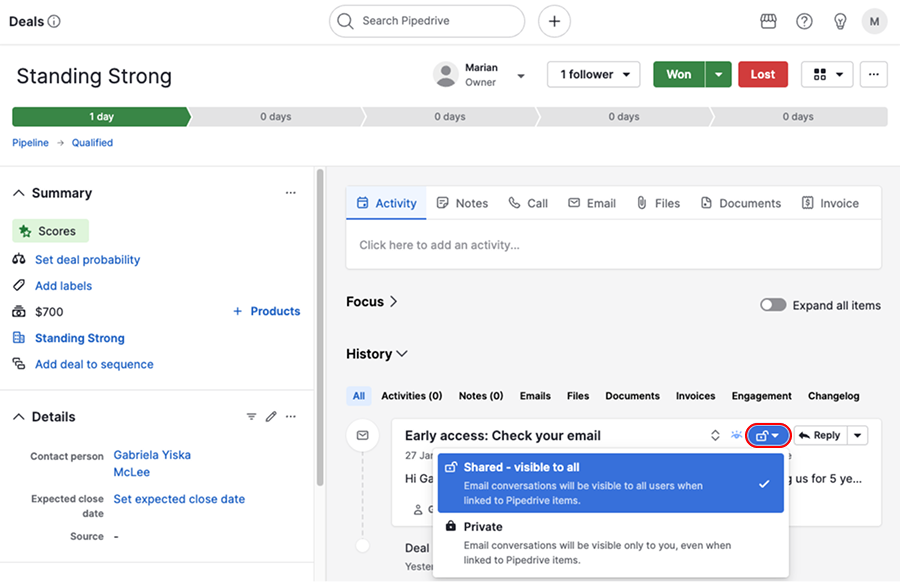Collapse the History section

[377, 354]
